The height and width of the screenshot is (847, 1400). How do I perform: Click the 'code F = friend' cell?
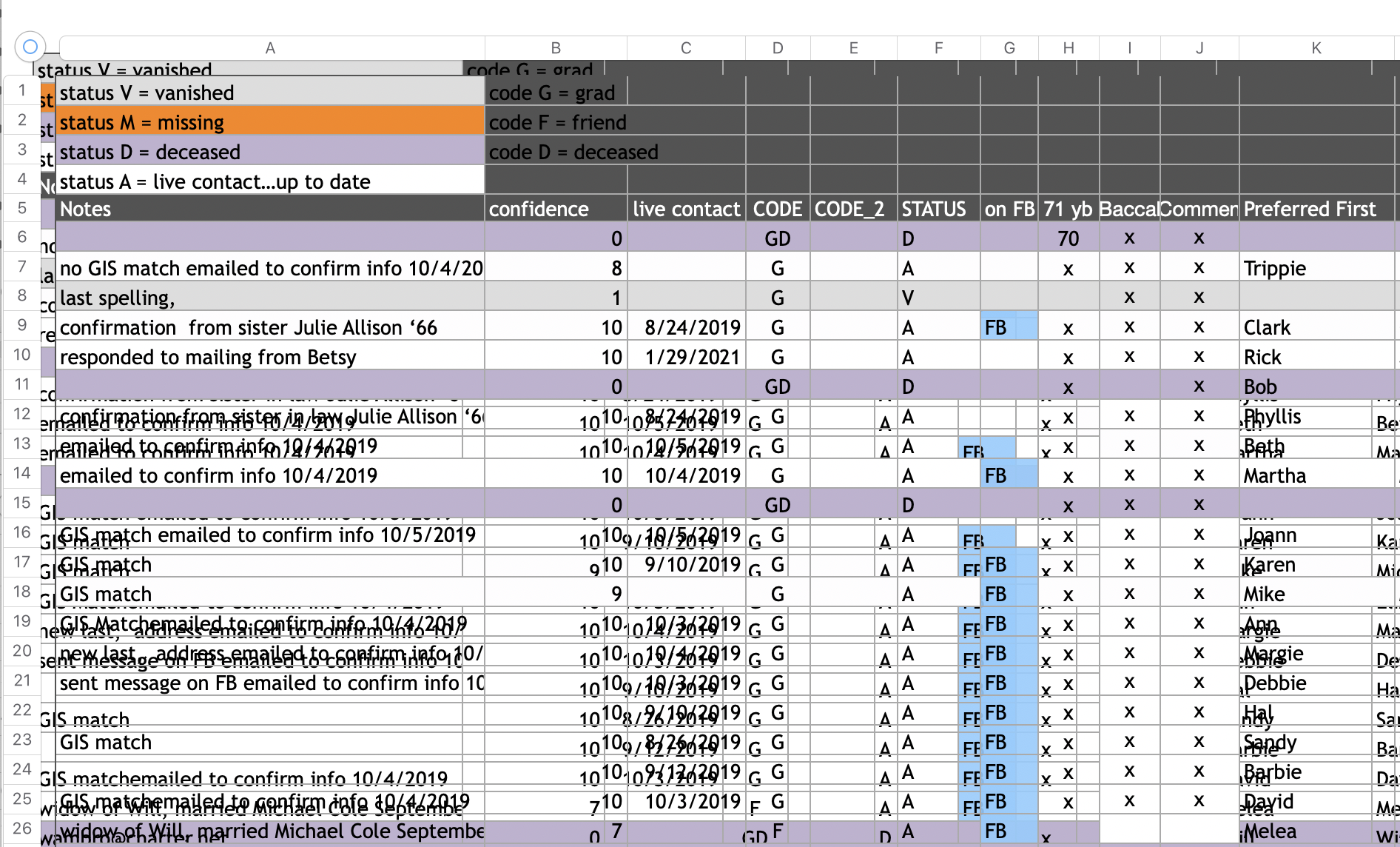556,121
